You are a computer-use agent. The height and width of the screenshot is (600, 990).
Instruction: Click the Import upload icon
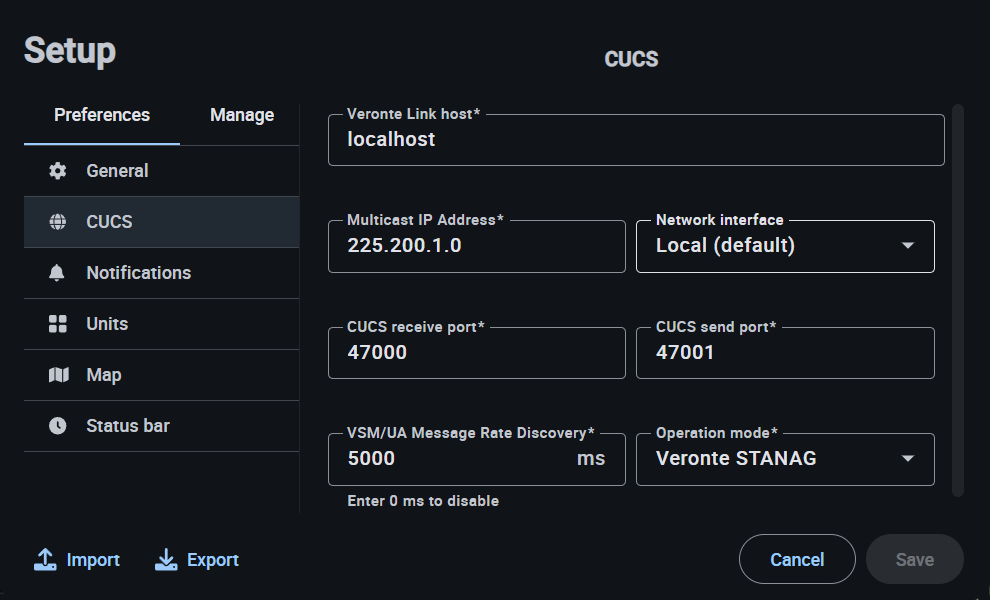(x=45, y=560)
